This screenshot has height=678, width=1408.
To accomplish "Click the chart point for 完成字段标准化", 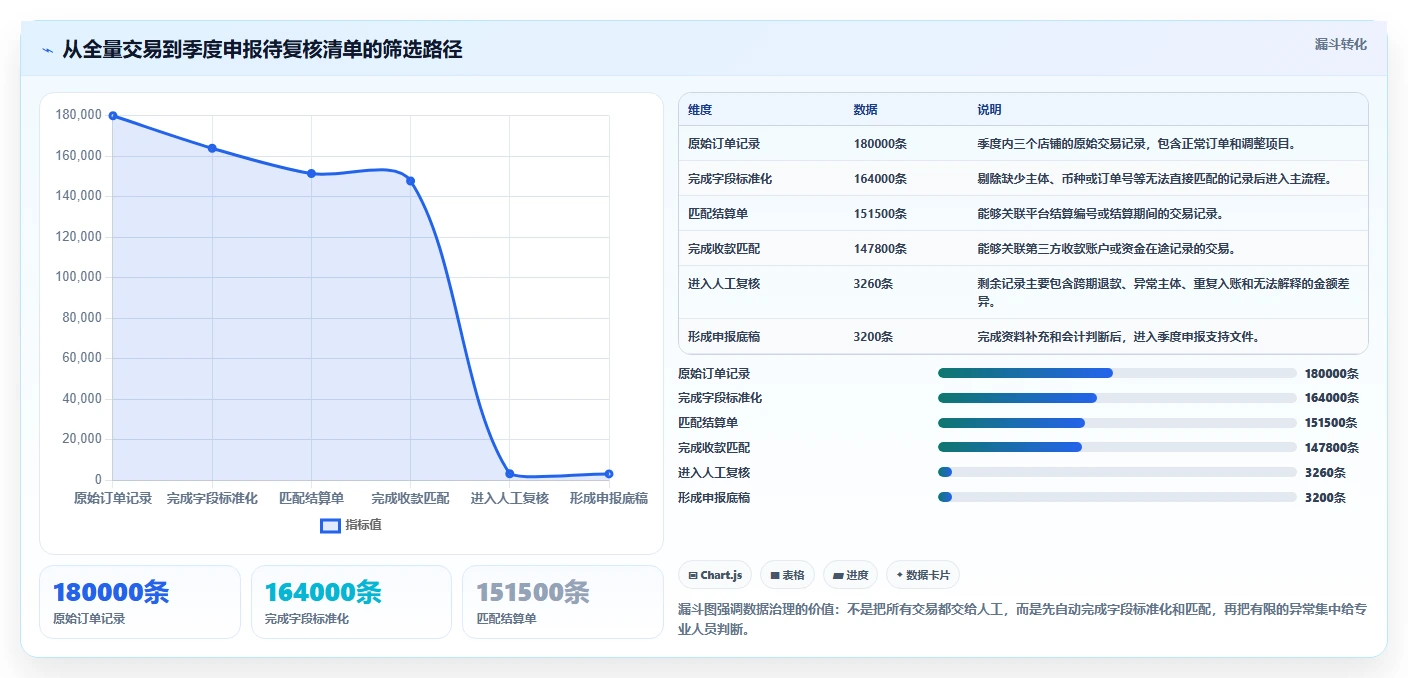I will click(212, 148).
